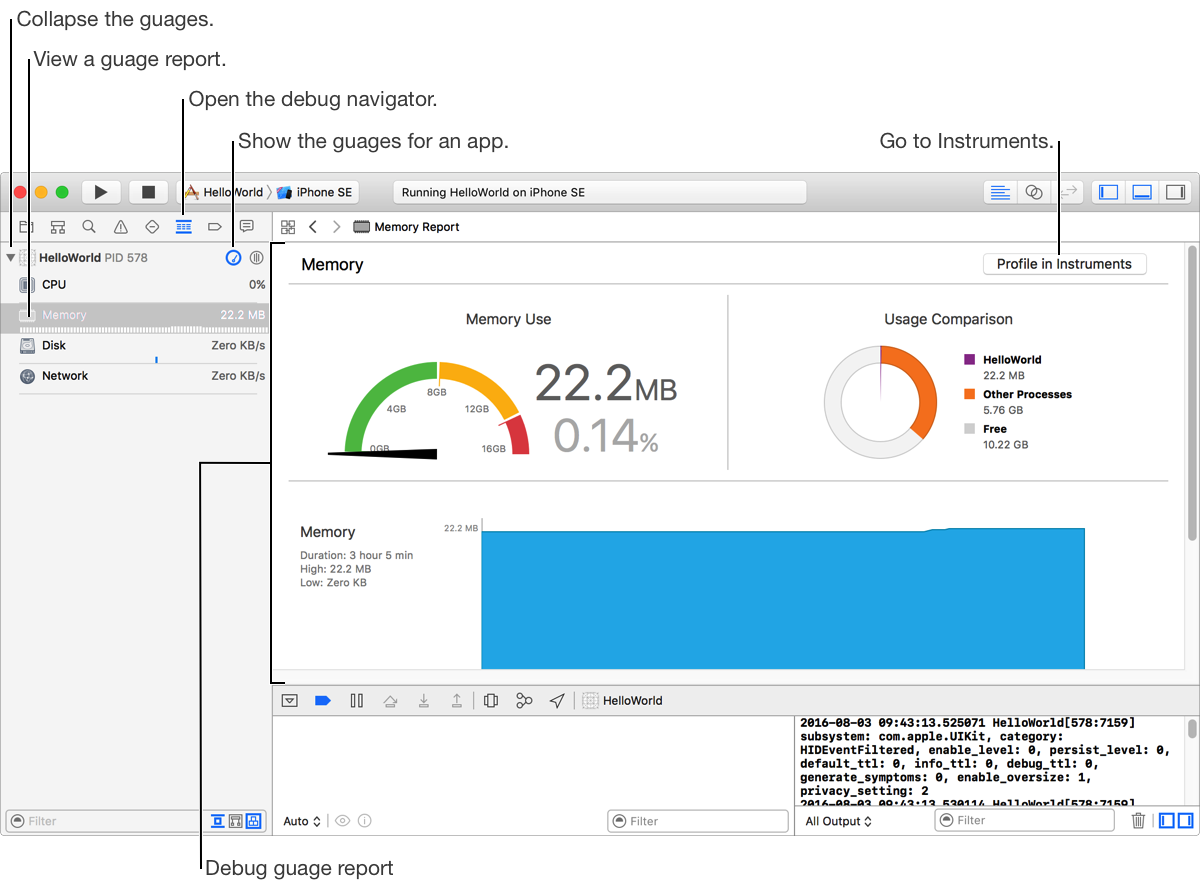
Task: Click the Usage Comparison donut chart
Action: [x=880, y=402]
